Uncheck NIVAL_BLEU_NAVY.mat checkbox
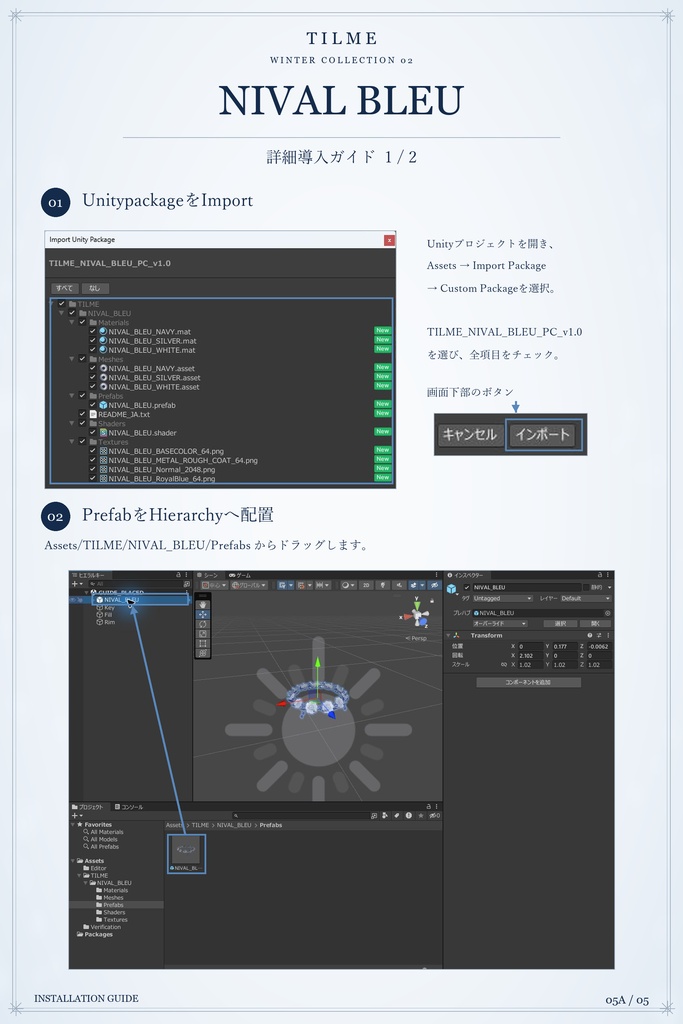 (93, 331)
